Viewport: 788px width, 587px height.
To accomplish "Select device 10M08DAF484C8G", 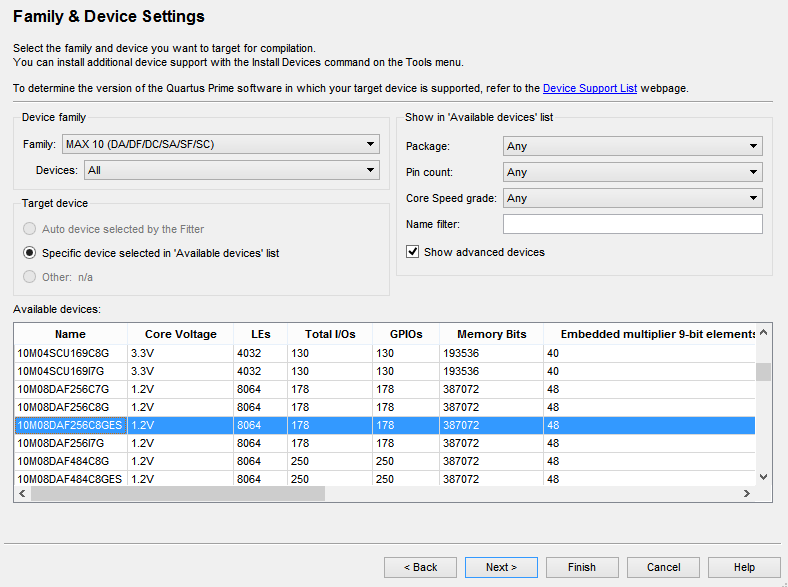I will 384,461.
